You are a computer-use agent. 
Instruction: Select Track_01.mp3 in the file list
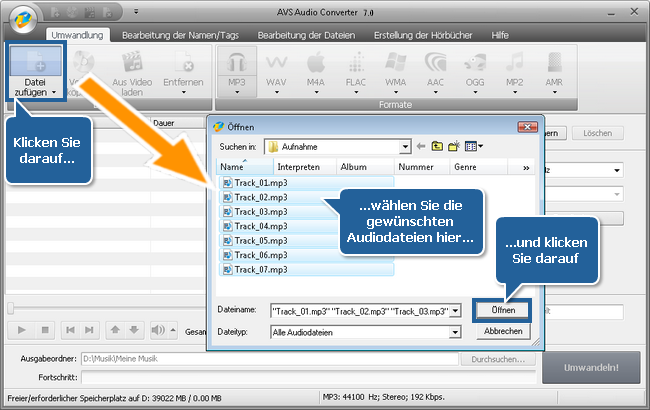pos(306,183)
